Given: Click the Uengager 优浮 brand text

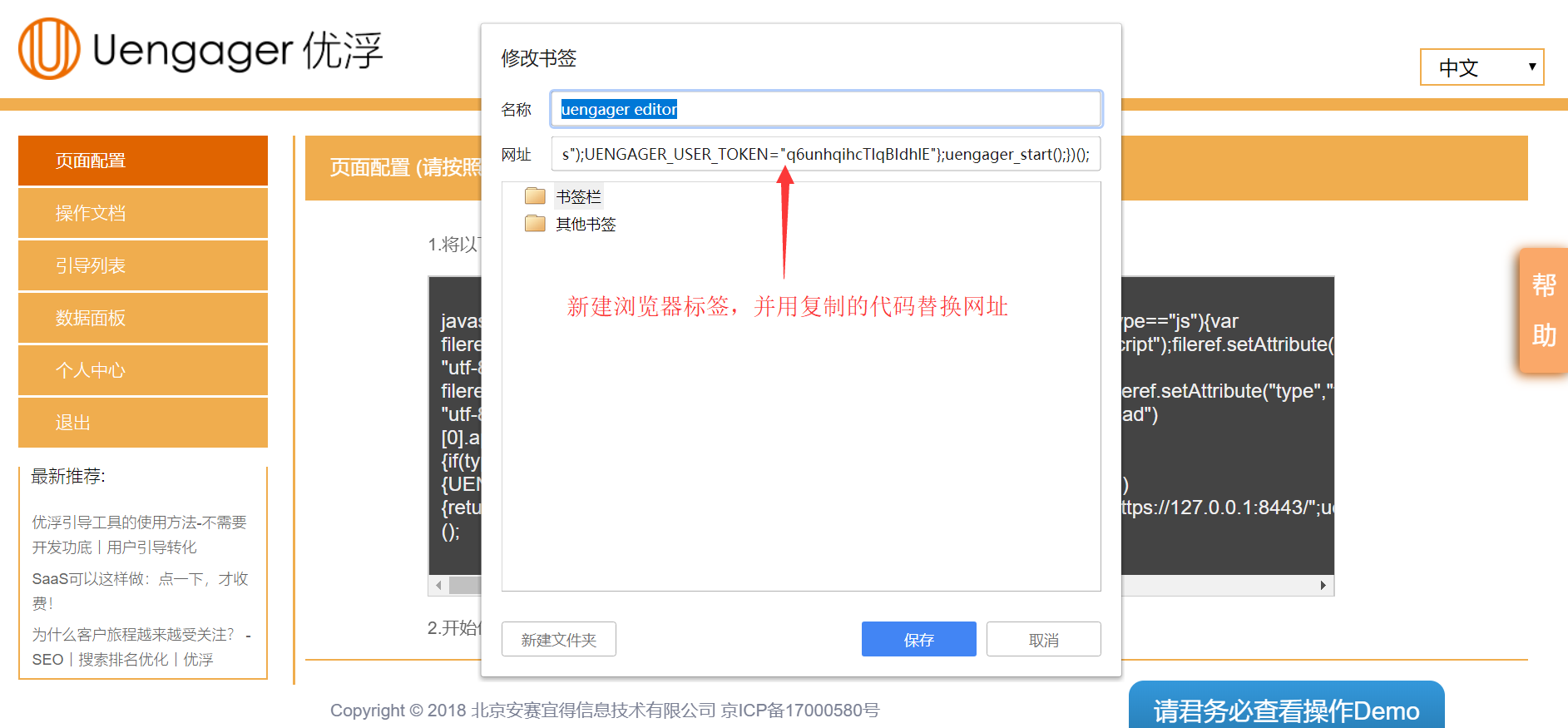Looking at the screenshot, I should pyautogui.click(x=238, y=50).
